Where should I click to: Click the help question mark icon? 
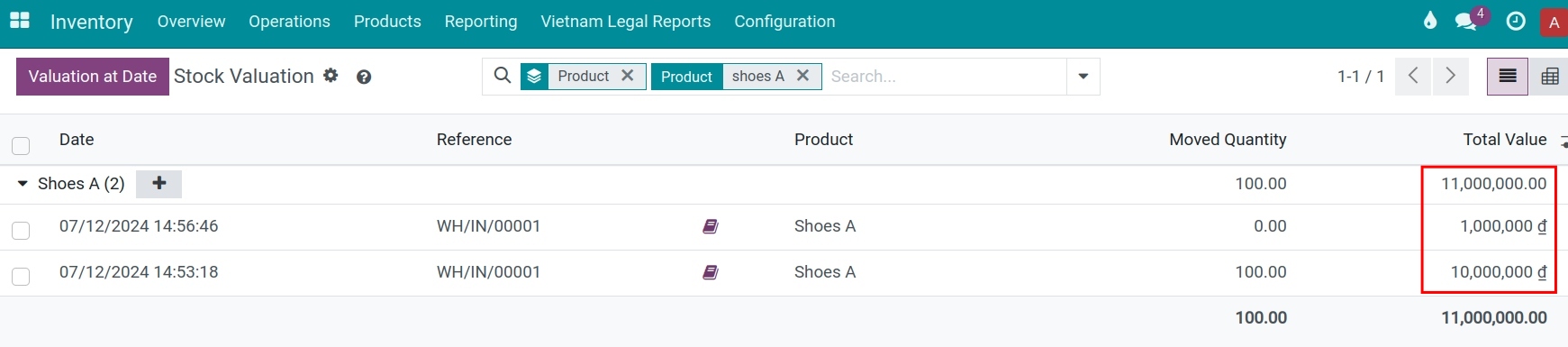(364, 77)
